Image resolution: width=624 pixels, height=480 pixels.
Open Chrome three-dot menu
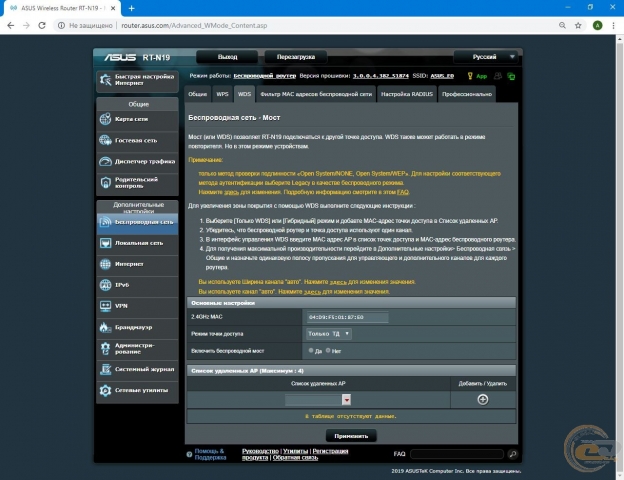pos(613,25)
